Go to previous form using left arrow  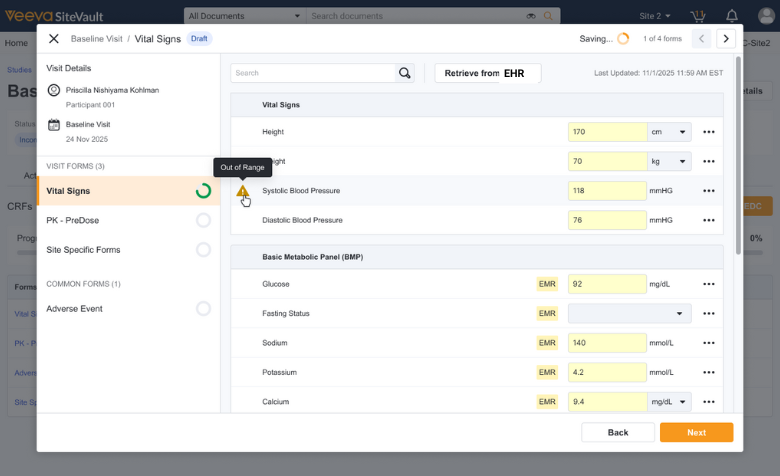click(700, 38)
